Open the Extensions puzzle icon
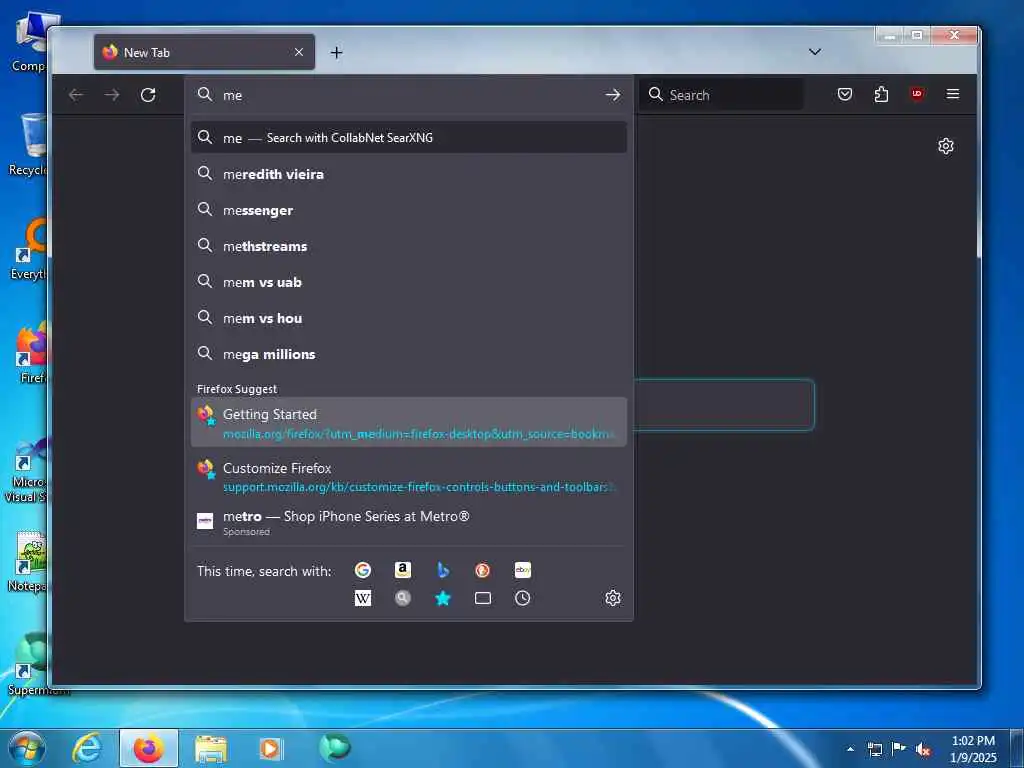1024x768 pixels. [881, 94]
